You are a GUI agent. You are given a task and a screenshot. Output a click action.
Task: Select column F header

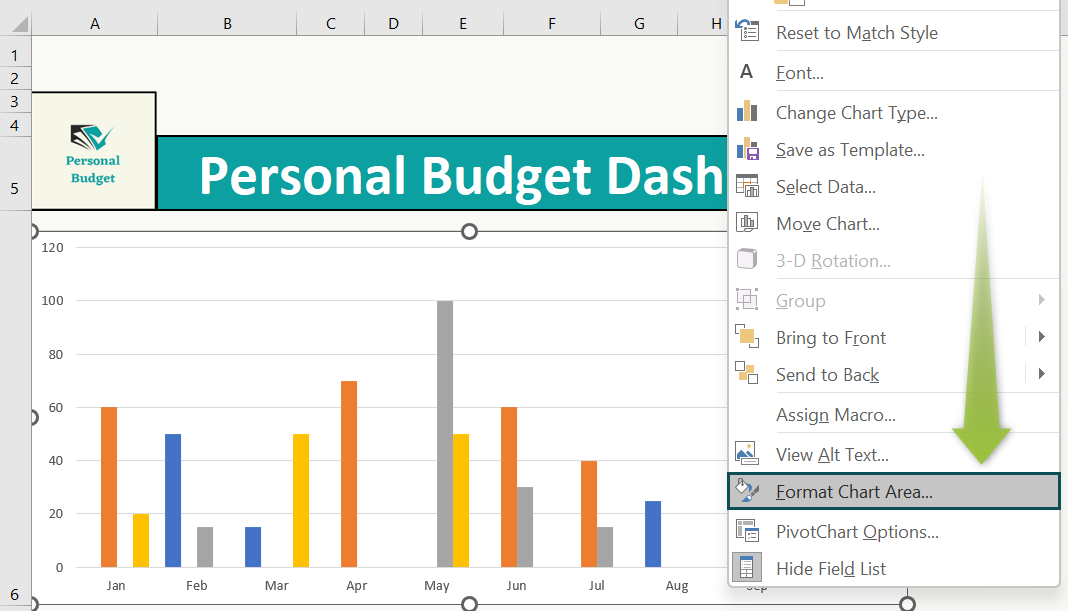tap(552, 24)
